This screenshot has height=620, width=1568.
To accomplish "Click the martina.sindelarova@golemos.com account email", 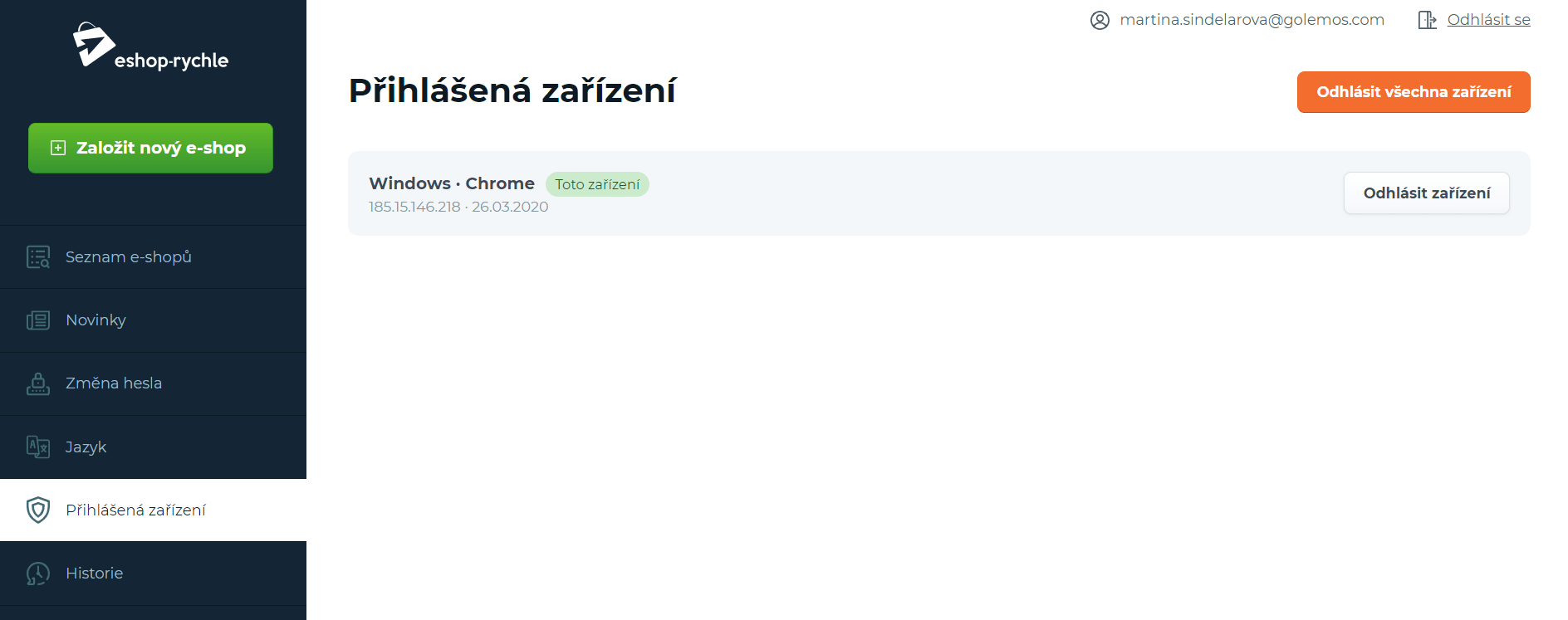I will point(1252,20).
